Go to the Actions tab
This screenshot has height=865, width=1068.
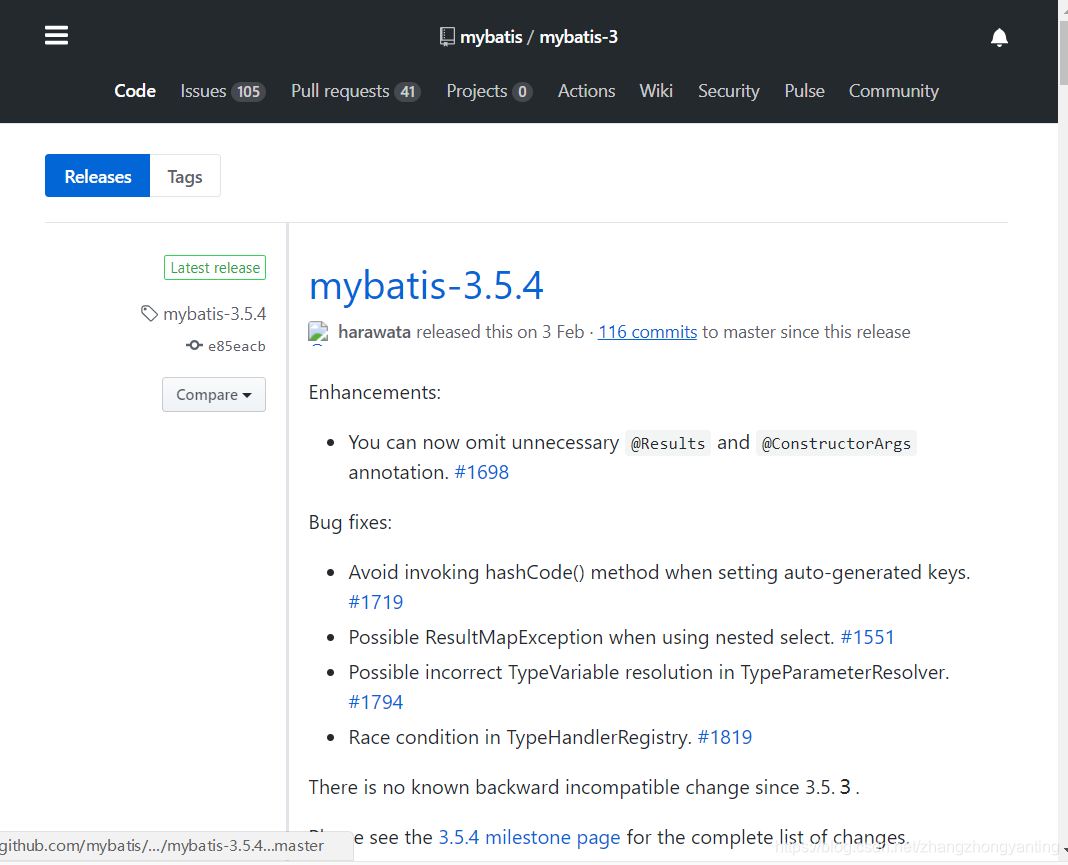click(586, 91)
